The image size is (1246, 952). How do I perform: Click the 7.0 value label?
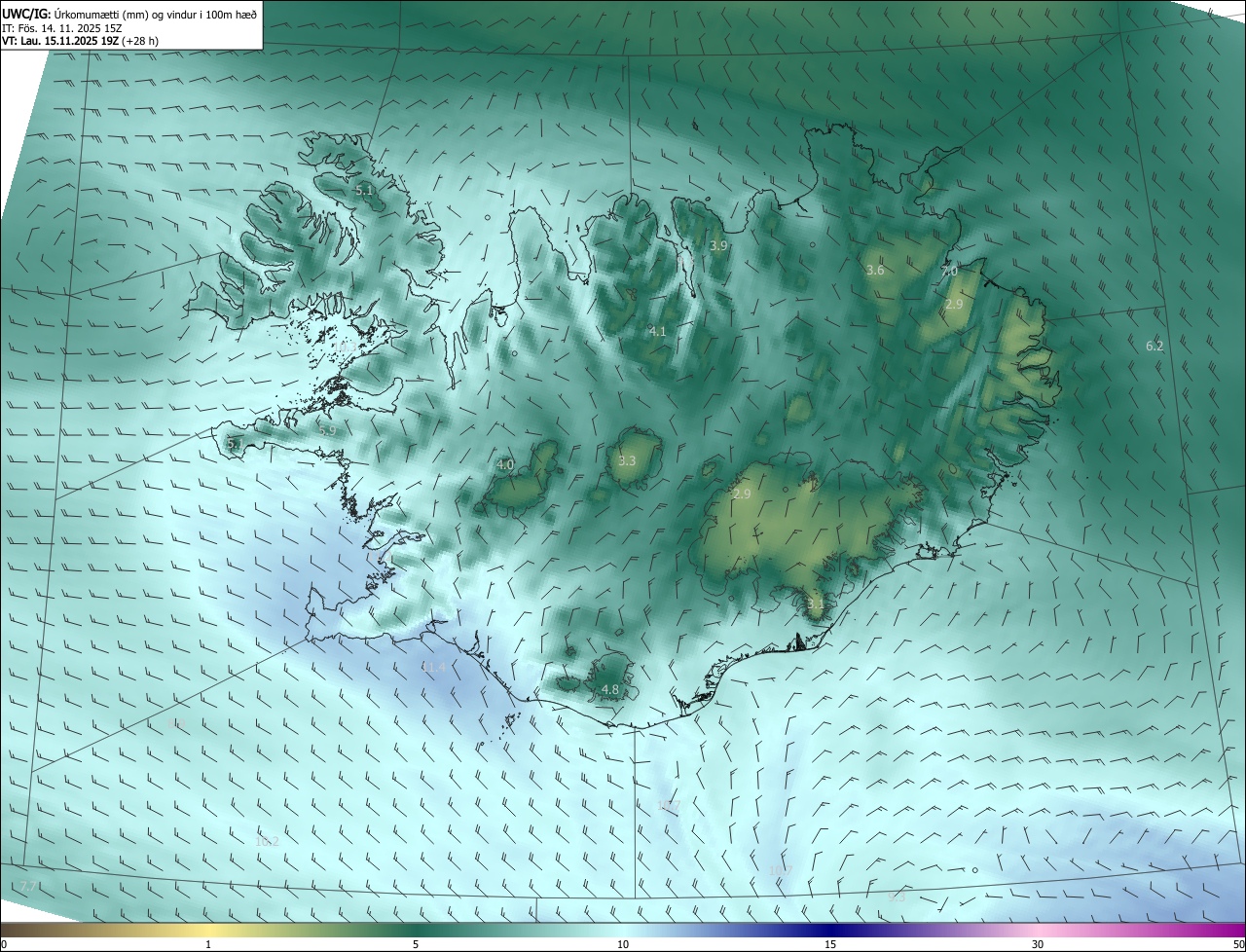(949, 272)
